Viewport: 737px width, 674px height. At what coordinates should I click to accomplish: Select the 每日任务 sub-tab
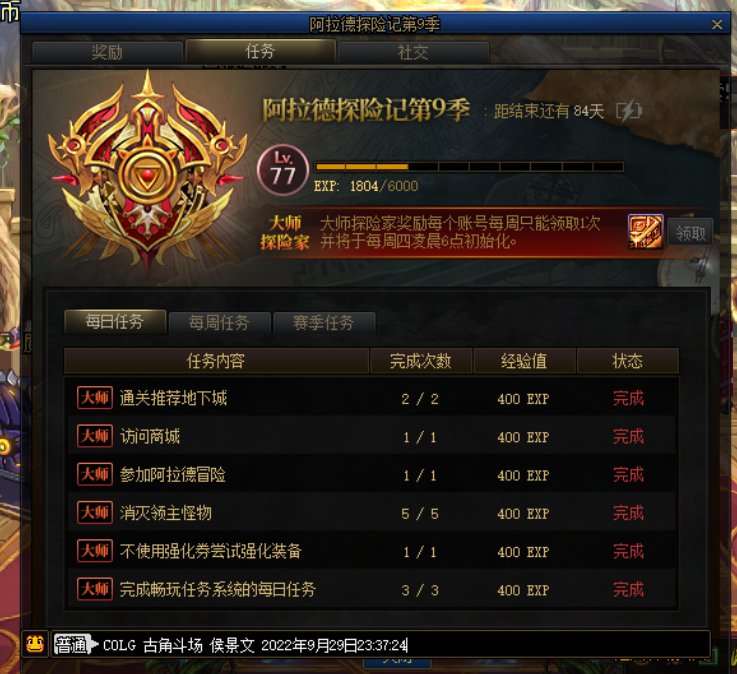coord(115,322)
